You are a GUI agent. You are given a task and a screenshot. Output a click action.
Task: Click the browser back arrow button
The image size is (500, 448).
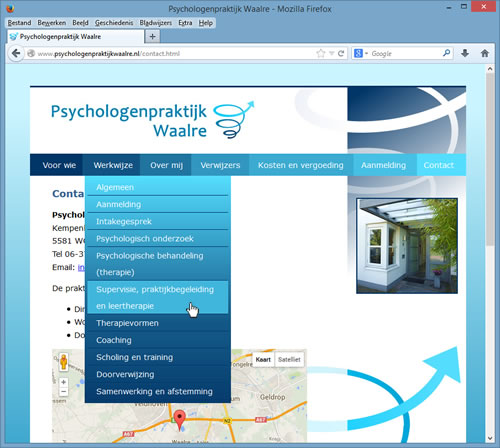16,53
